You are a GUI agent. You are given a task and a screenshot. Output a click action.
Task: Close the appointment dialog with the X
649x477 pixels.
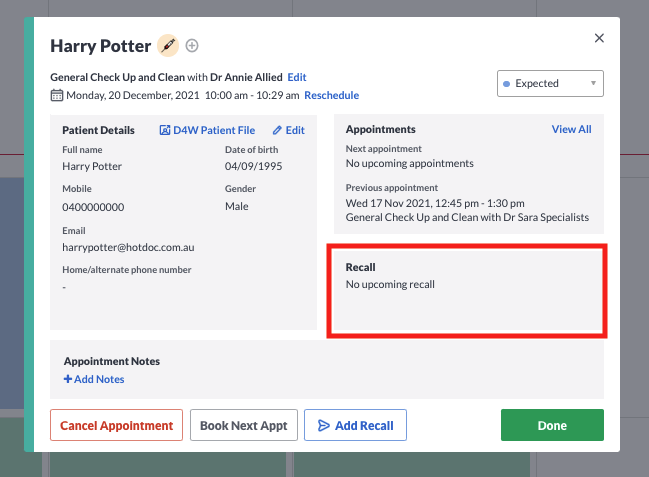tap(599, 38)
